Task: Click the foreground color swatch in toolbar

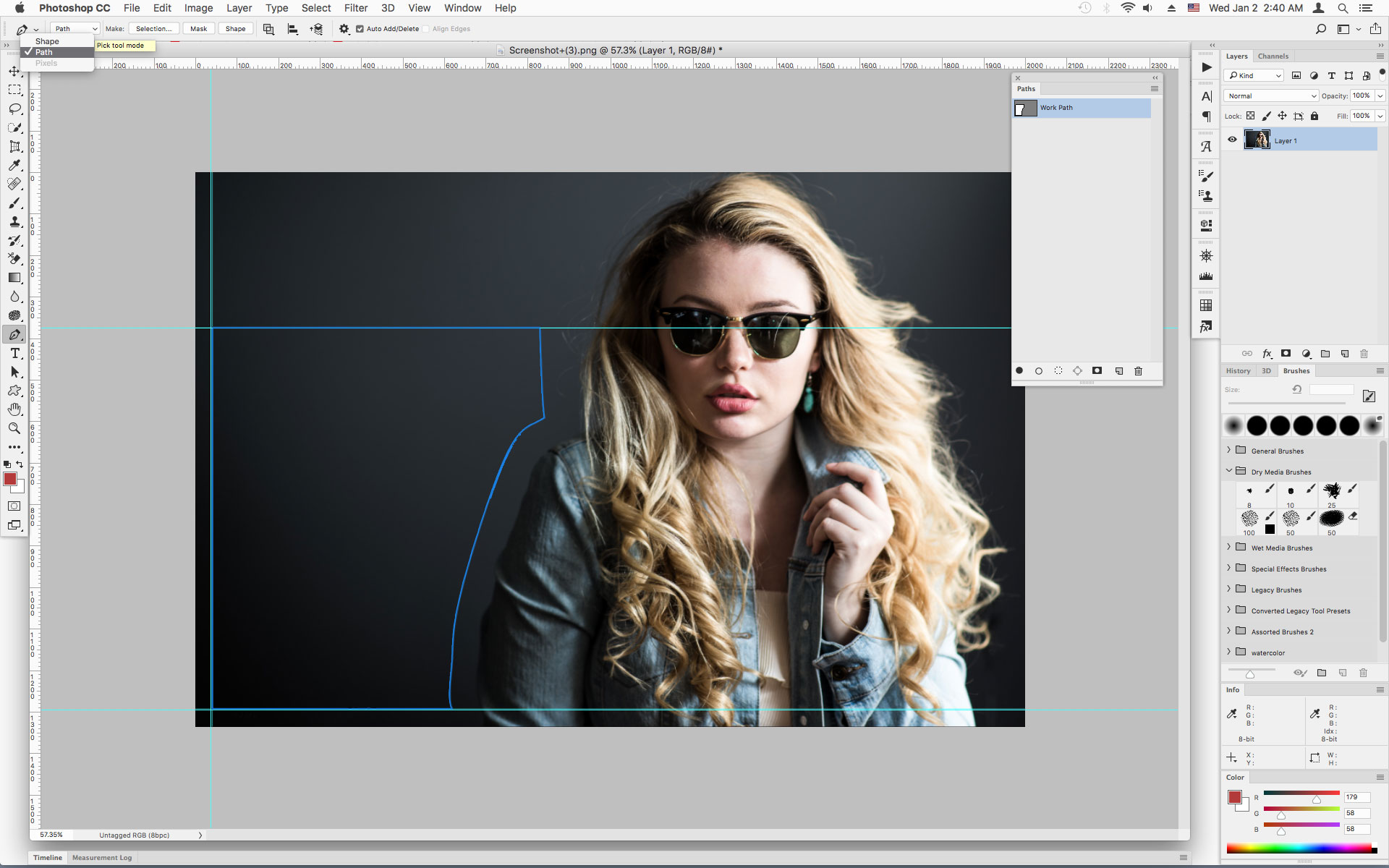Action: [x=10, y=479]
